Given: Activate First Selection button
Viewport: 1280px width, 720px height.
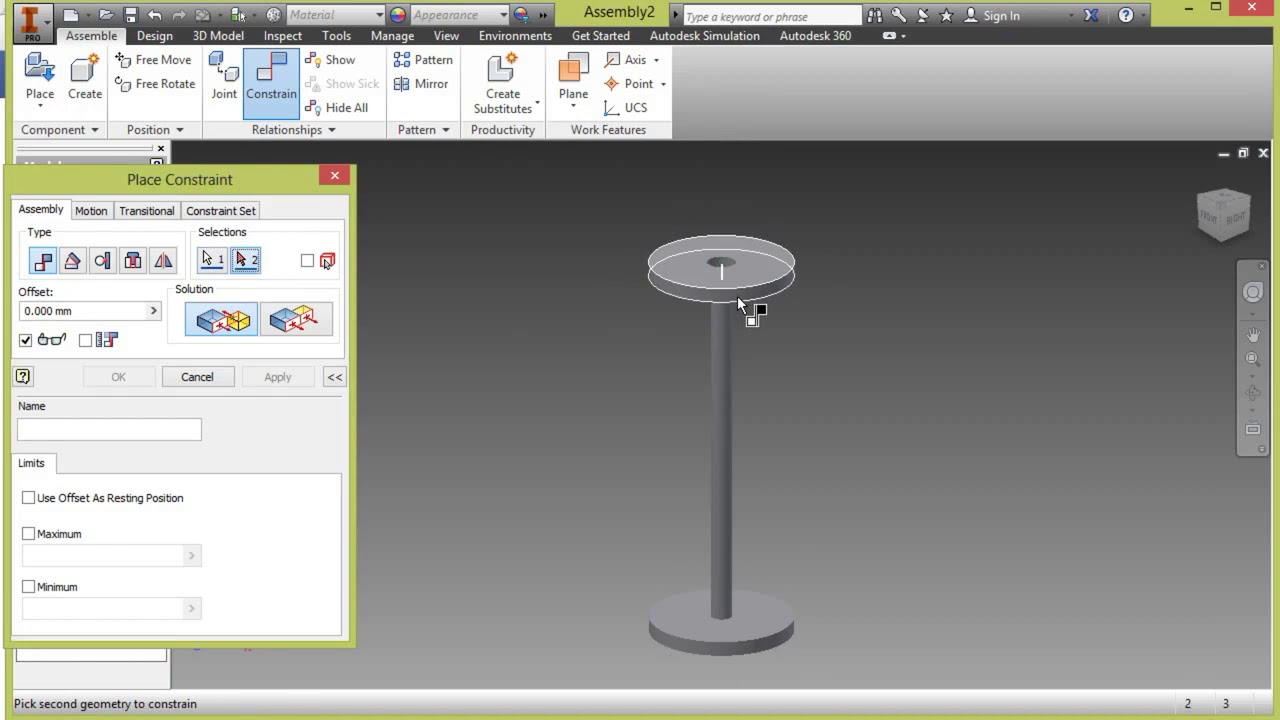Looking at the screenshot, I should pos(212,260).
